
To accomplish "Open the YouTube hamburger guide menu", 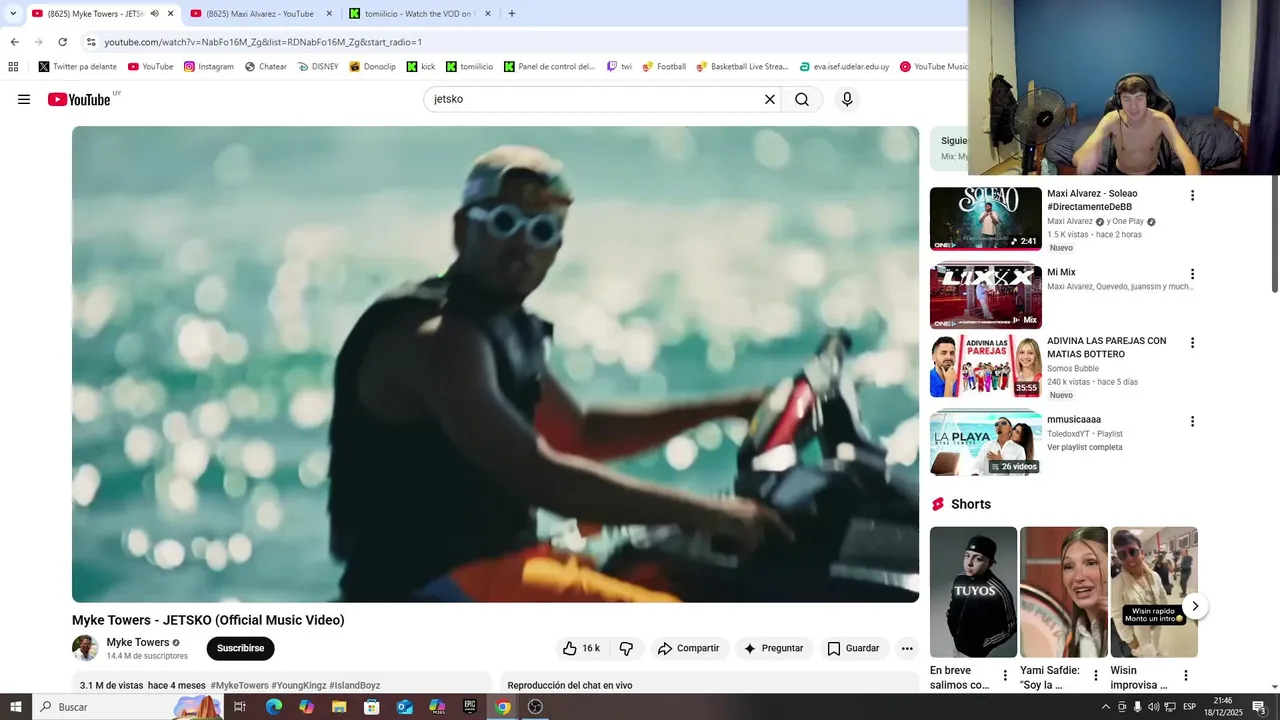I will 24,99.
